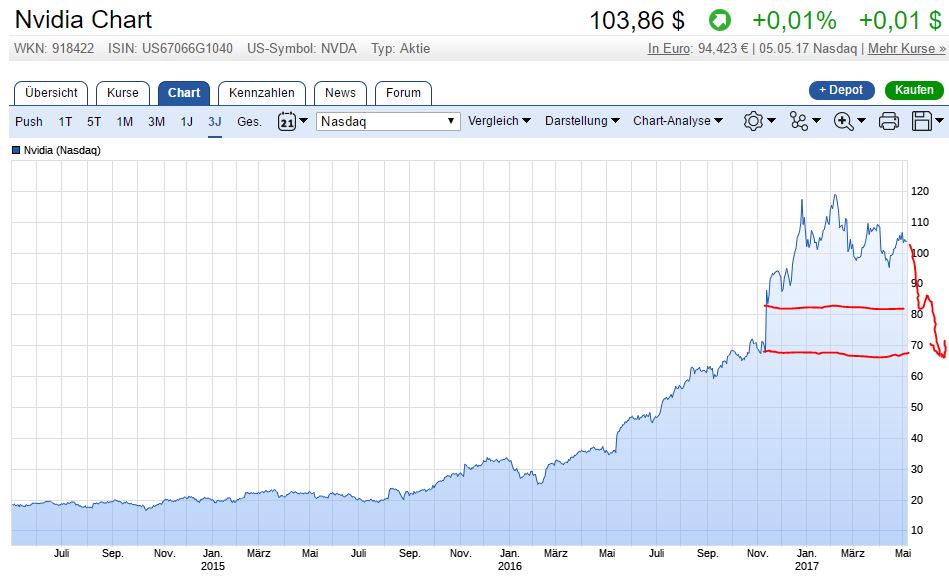Expand the Vergleich comparison menu

[x=500, y=121]
